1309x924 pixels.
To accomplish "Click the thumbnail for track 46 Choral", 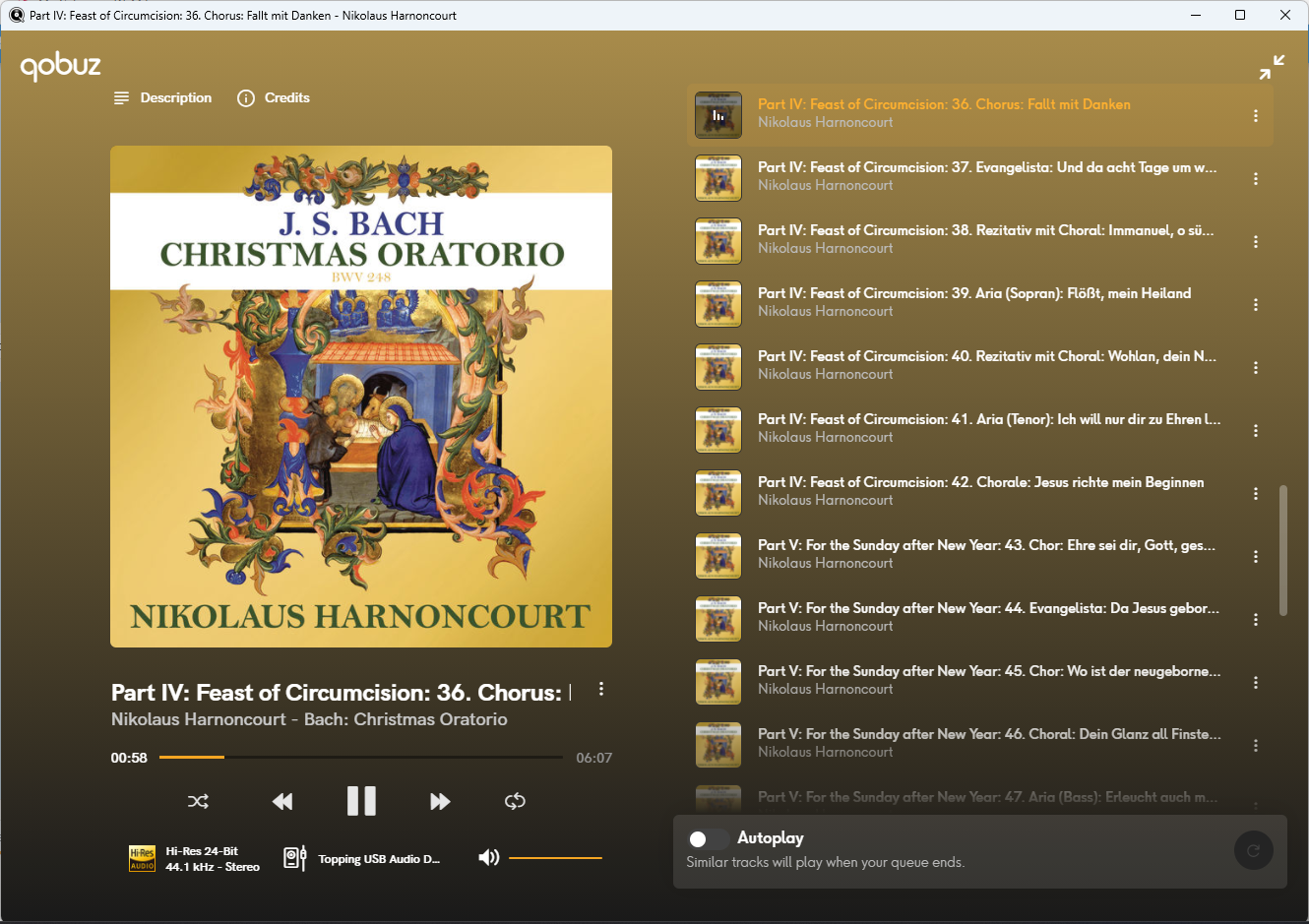I will coord(718,745).
